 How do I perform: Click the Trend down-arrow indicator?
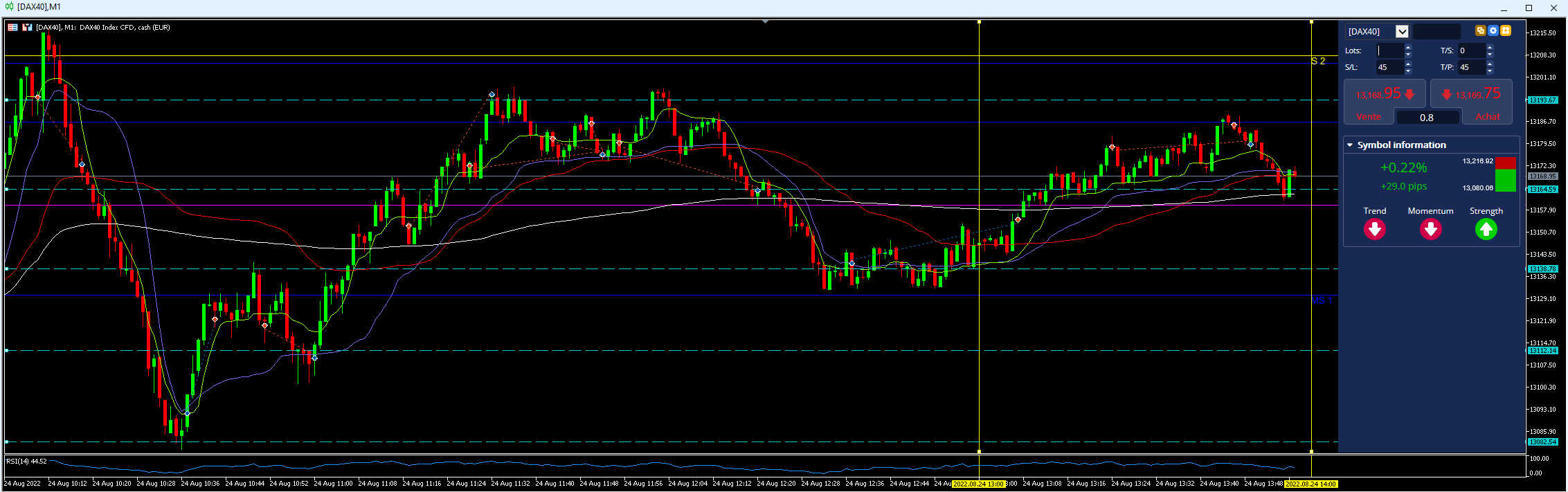tap(1375, 229)
